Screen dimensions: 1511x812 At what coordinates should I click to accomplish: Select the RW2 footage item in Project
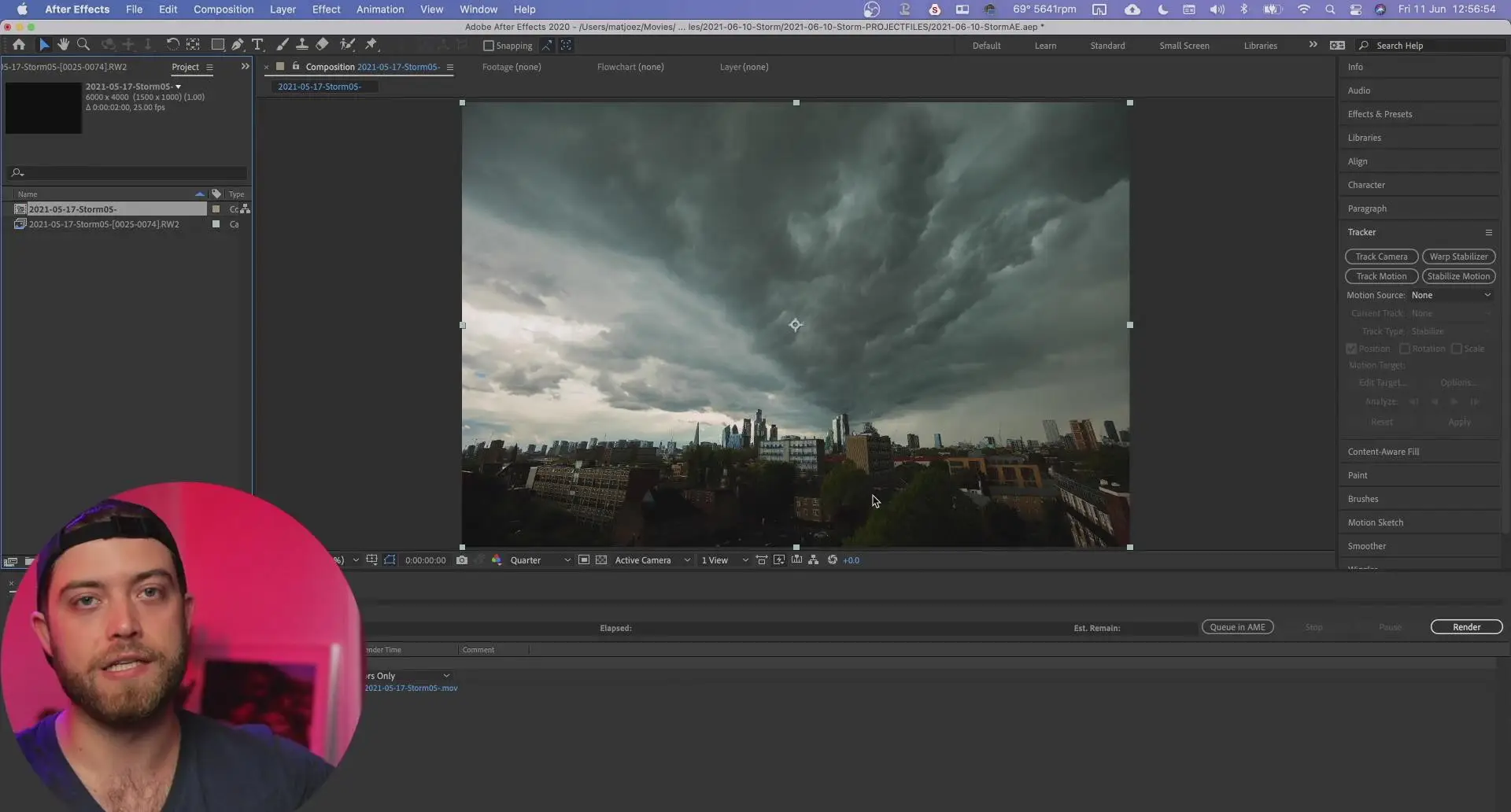(x=104, y=224)
